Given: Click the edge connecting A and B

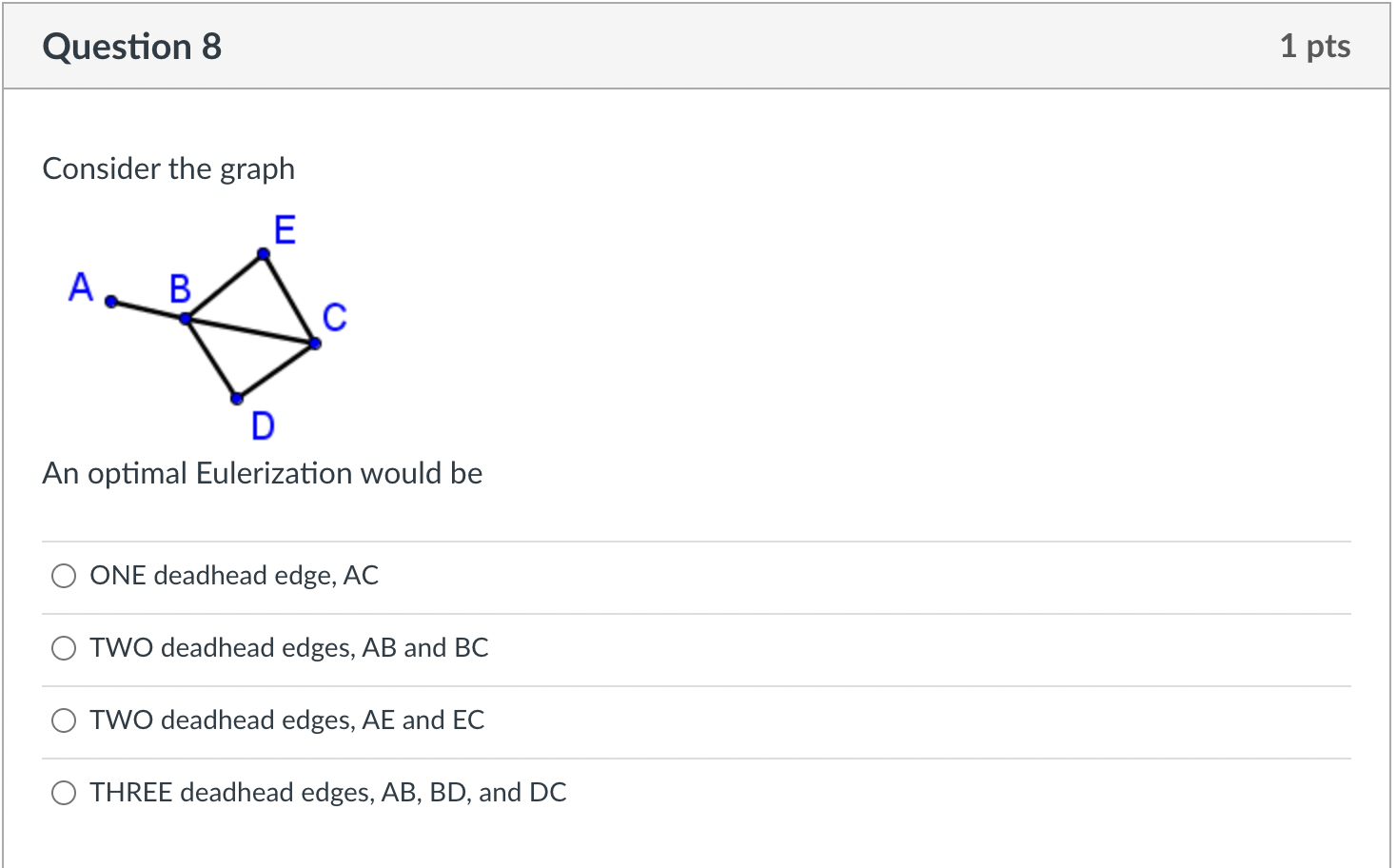Looking at the screenshot, I should click(x=148, y=308).
